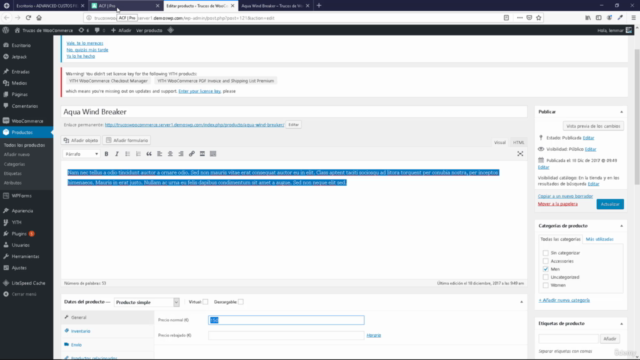
Task: Click Mover a la papelera link
Action: (x=558, y=204)
